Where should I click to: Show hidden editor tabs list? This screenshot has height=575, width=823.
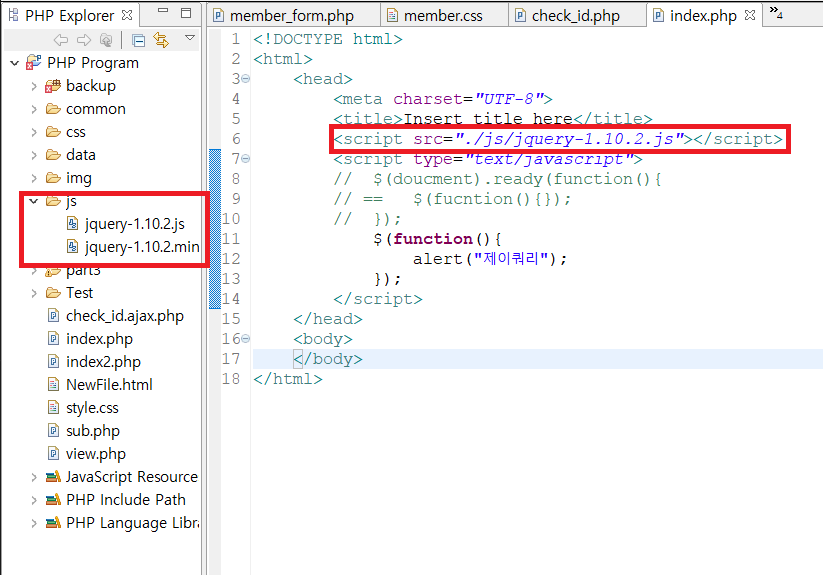tap(776, 13)
